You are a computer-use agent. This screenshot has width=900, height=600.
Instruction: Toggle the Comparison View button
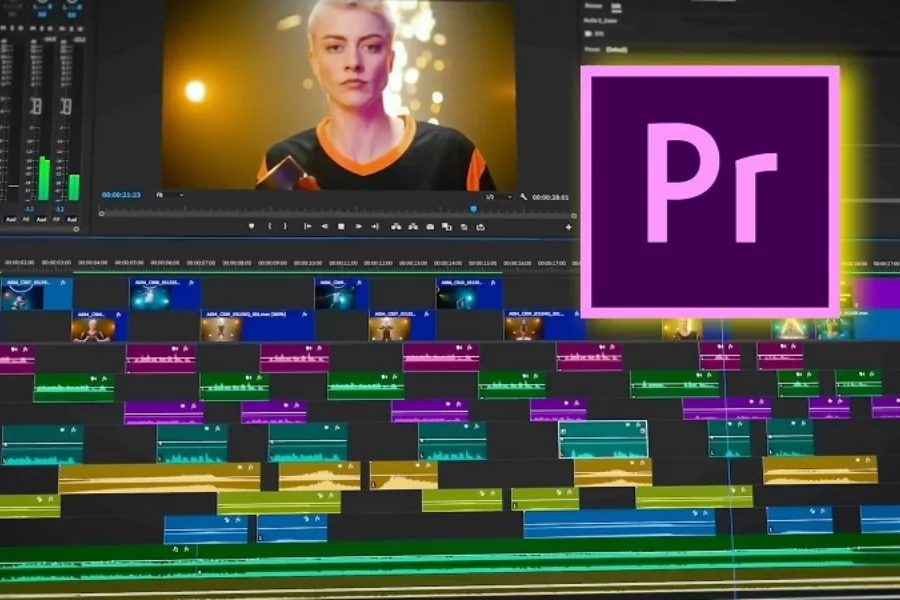click(447, 227)
